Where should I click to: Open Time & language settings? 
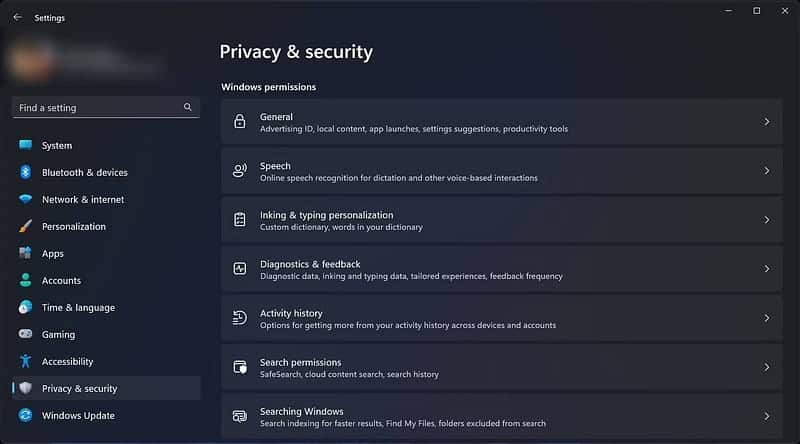click(x=106, y=308)
